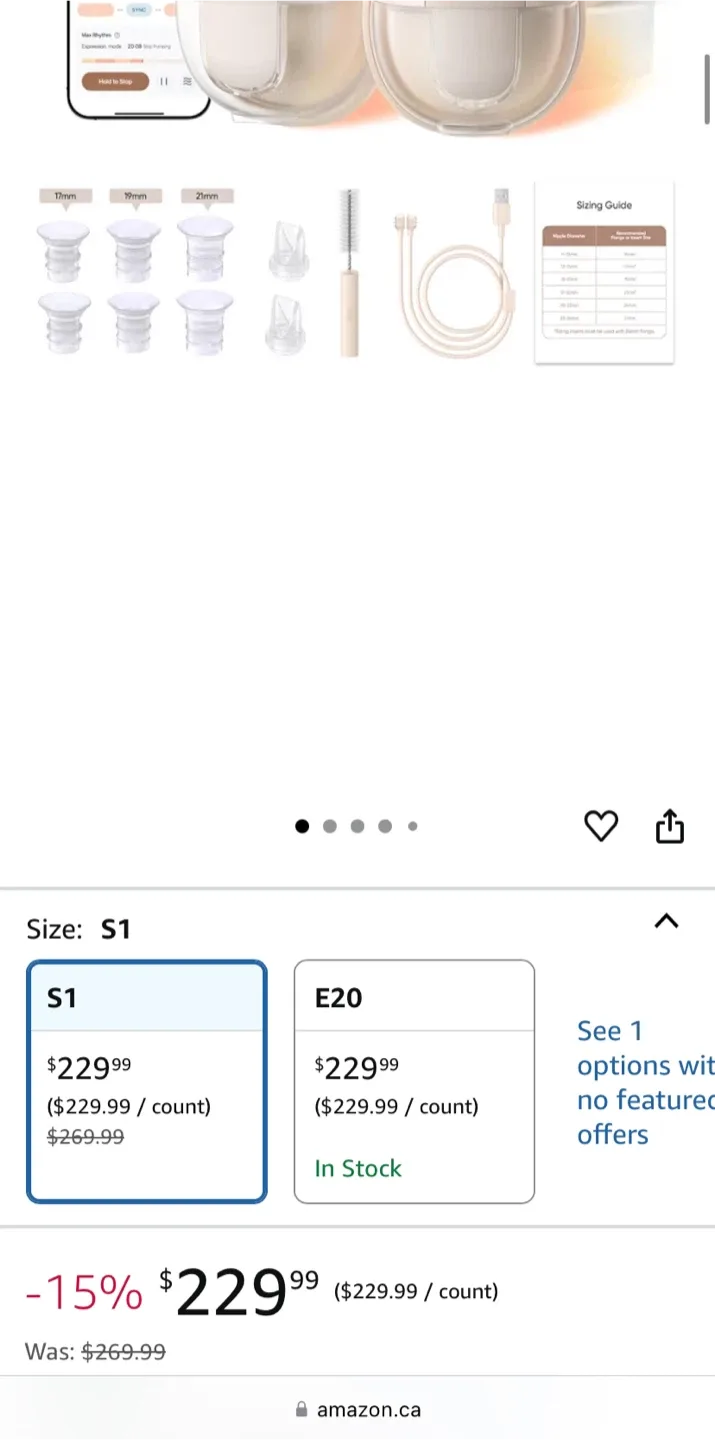Image resolution: width=715 pixels, height=1440 pixels.
Task: Select the S1 size option
Action: click(x=146, y=1080)
